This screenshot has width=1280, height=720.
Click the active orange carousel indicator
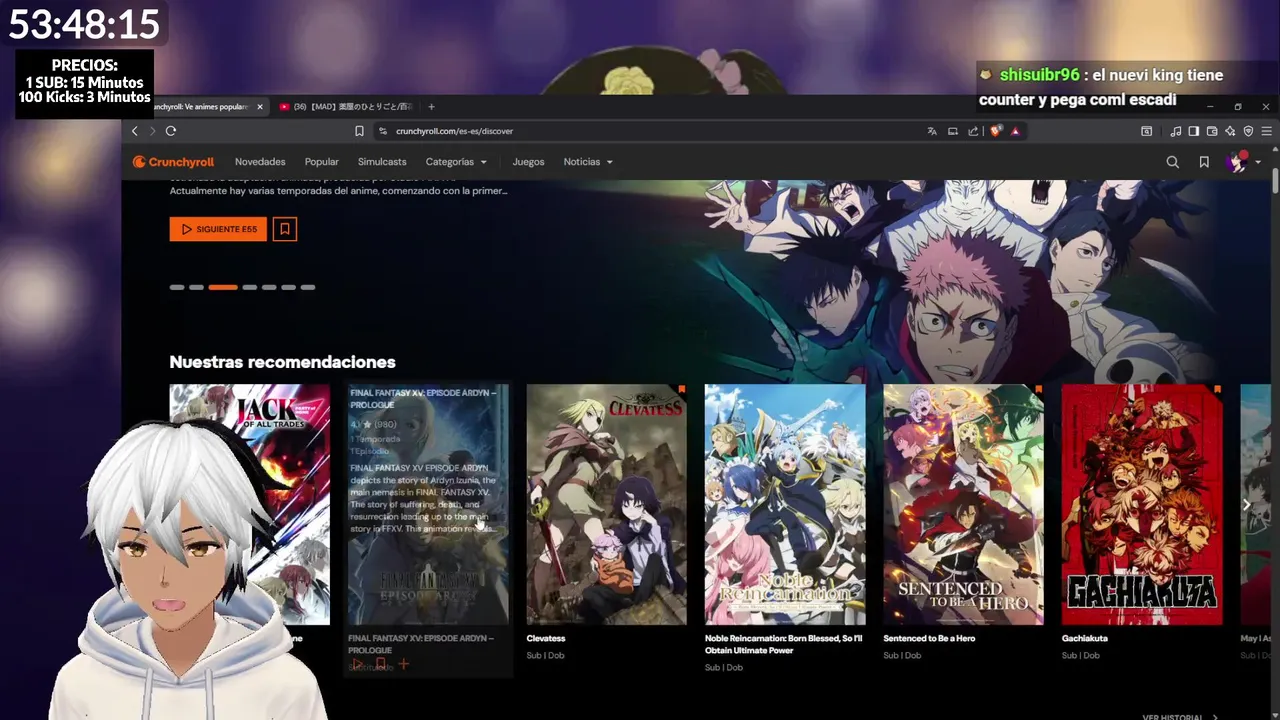223,287
